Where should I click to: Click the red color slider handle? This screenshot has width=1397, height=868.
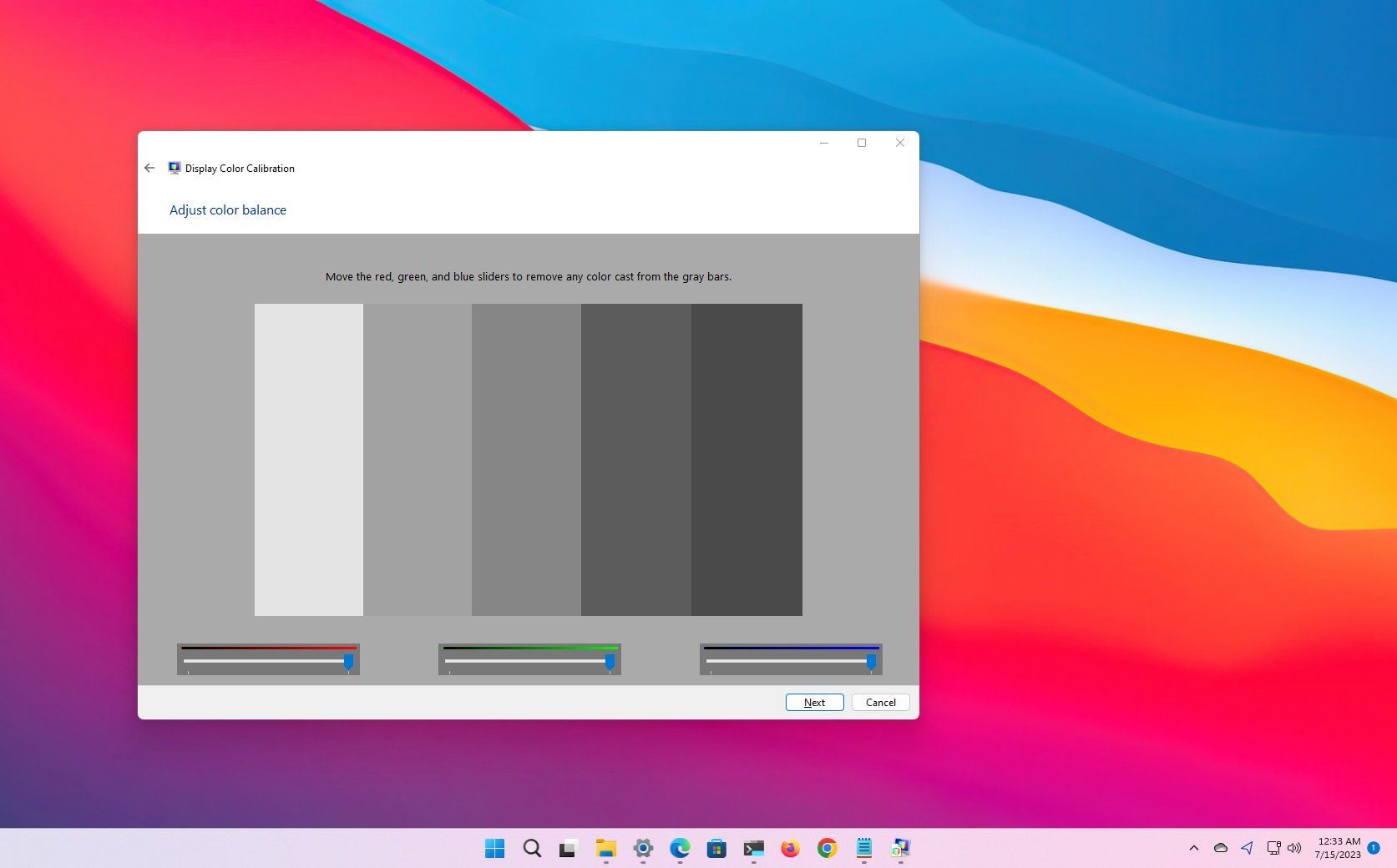click(x=349, y=662)
